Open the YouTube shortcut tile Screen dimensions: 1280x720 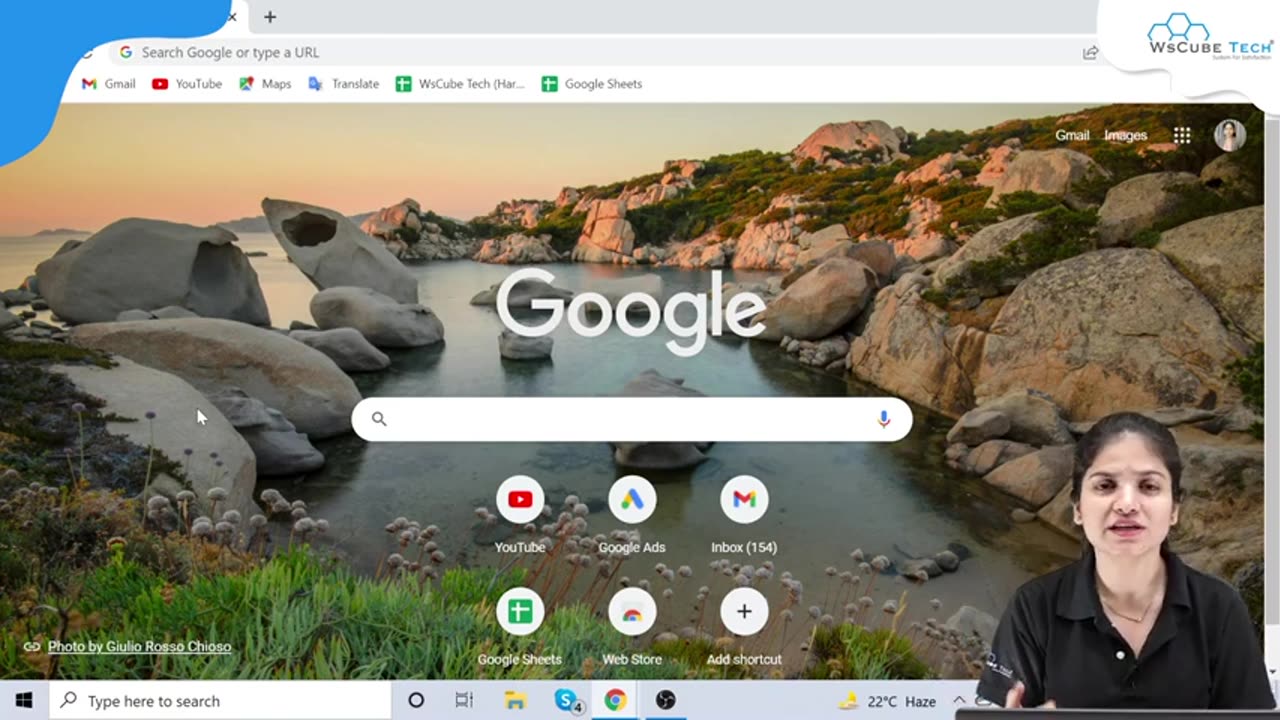pos(520,515)
